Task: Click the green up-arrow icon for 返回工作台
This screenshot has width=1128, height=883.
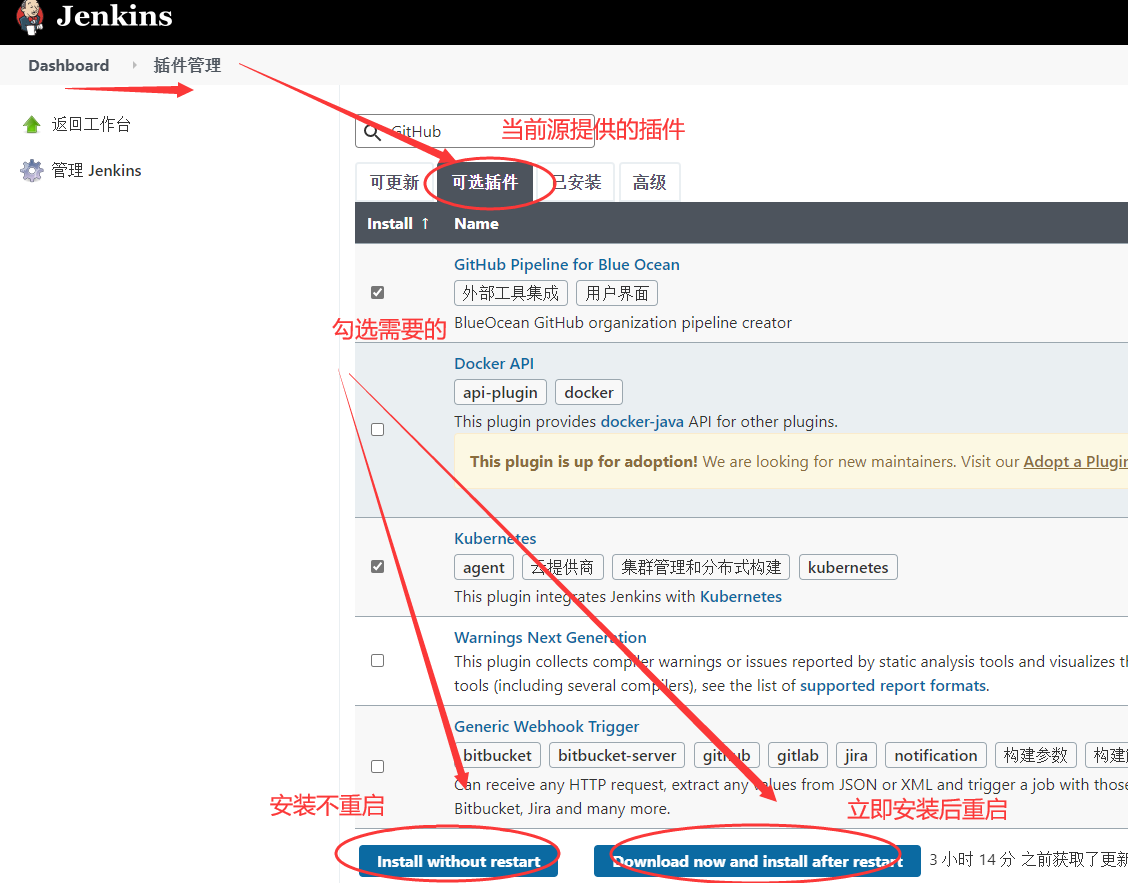Action: pos(32,124)
